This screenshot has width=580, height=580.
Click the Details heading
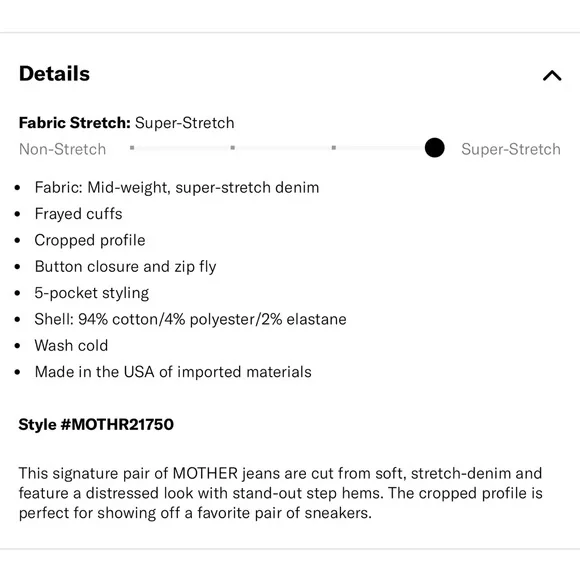54,74
